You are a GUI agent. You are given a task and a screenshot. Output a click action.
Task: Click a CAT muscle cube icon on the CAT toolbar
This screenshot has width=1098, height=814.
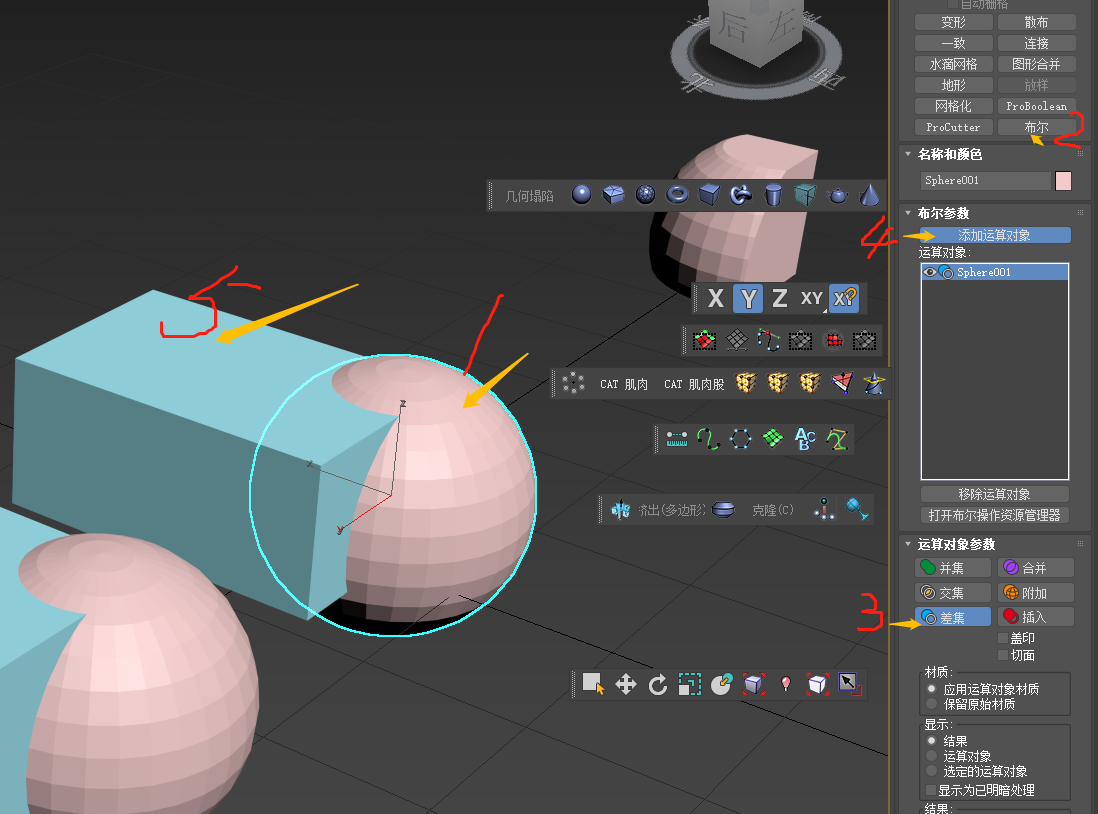click(x=746, y=384)
